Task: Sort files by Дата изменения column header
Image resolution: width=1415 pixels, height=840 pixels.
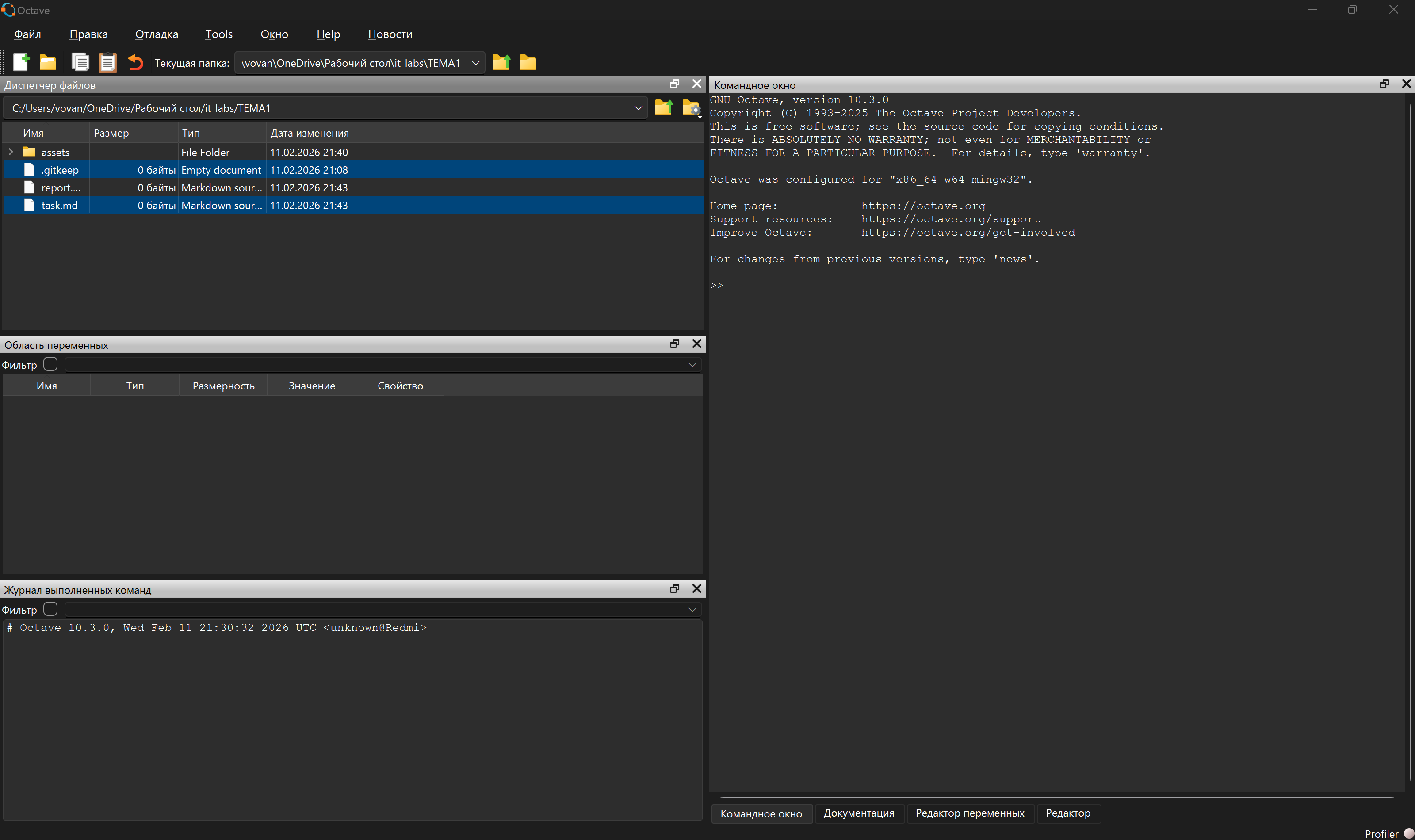Action: 309,133
